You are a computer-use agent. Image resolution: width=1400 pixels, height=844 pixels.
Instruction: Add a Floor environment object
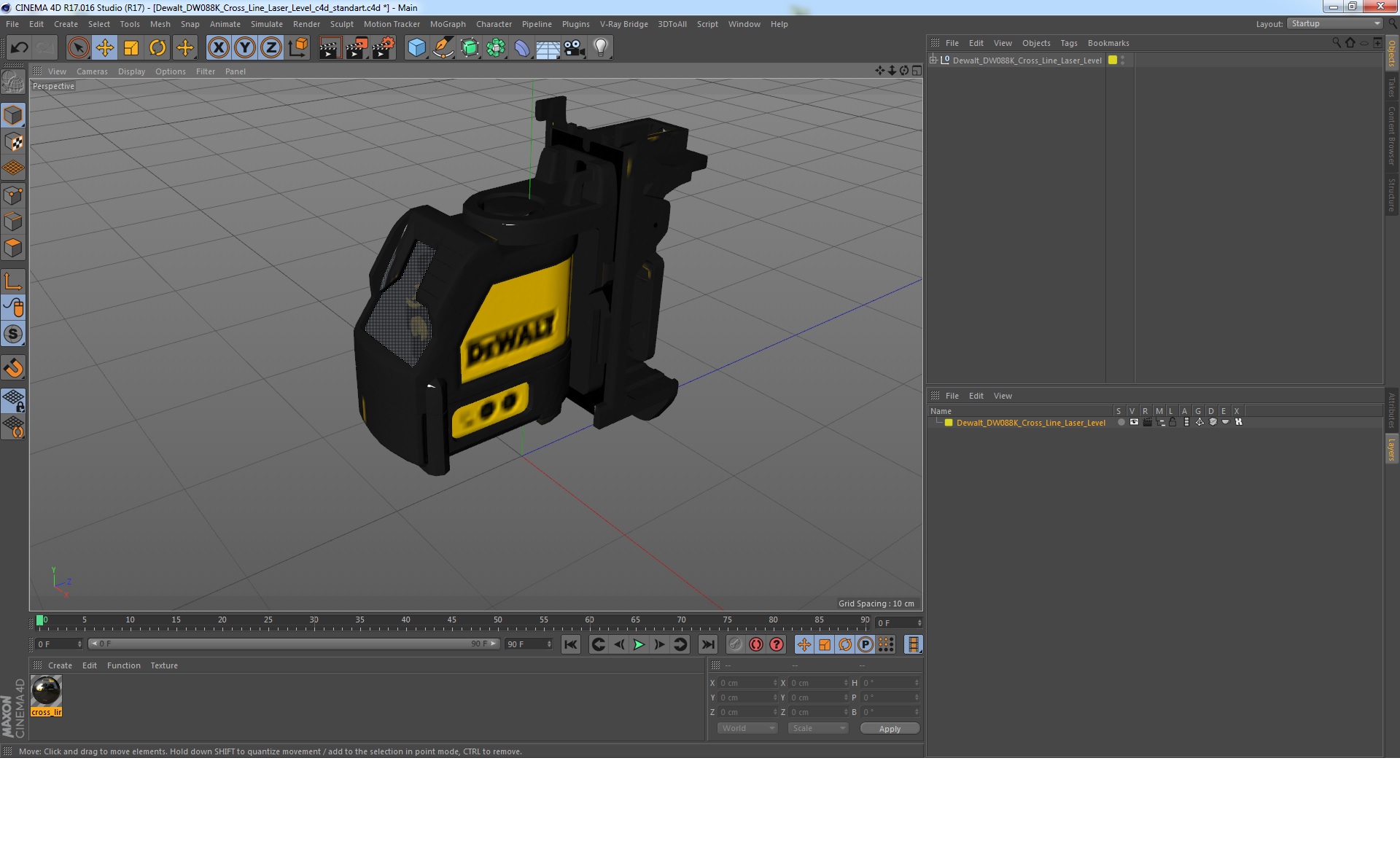click(x=548, y=48)
